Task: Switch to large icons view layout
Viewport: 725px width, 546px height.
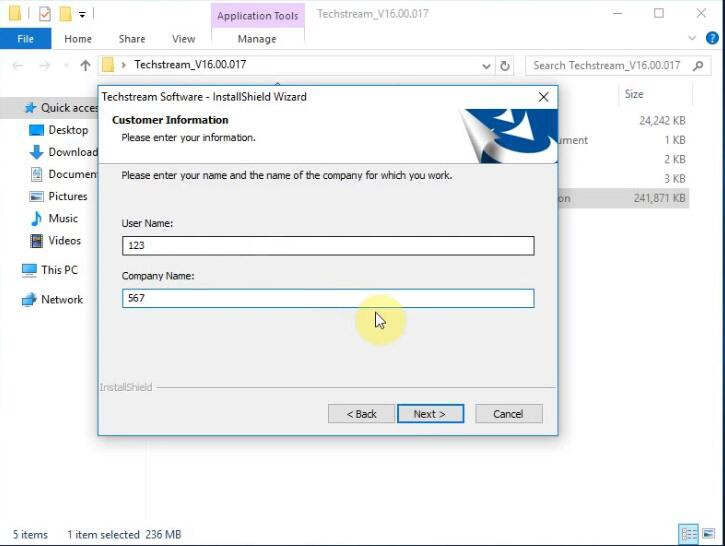Action: click(x=708, y=534)
